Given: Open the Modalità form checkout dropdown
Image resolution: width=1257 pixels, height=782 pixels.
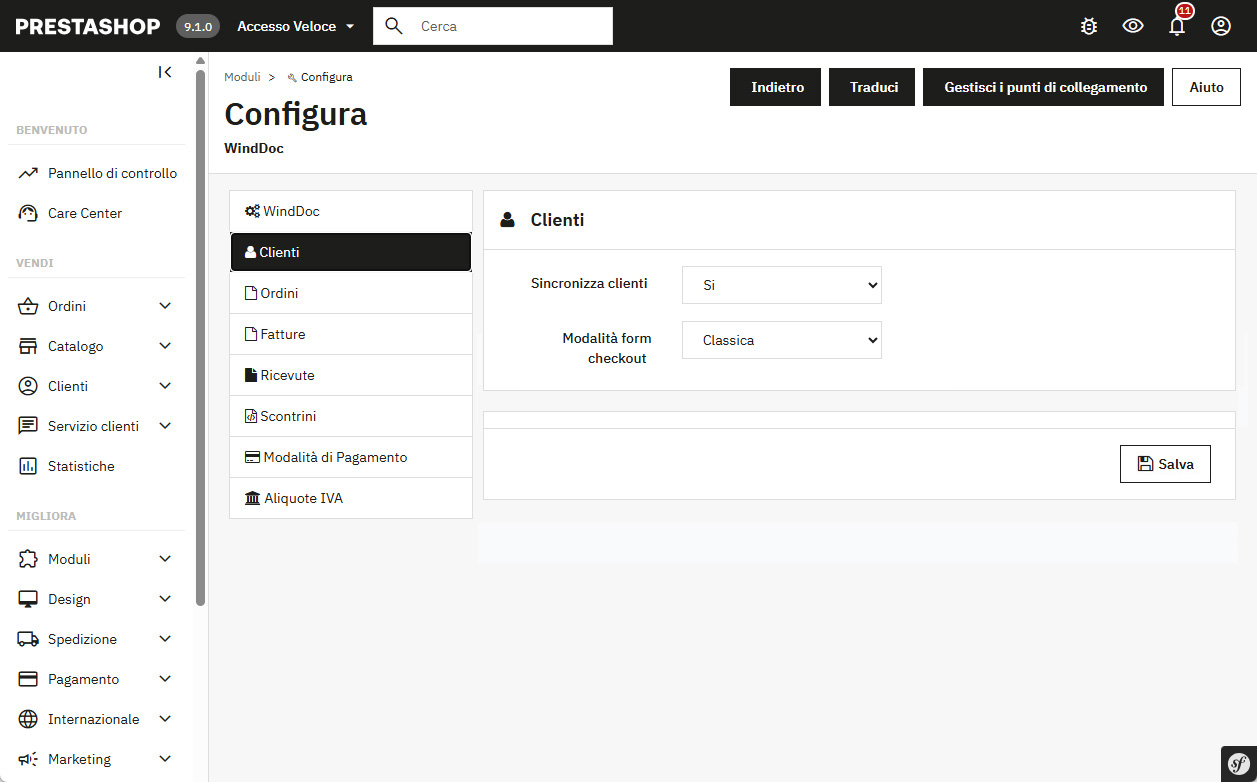Looking at the screenshot, I should tap(782, 340).
